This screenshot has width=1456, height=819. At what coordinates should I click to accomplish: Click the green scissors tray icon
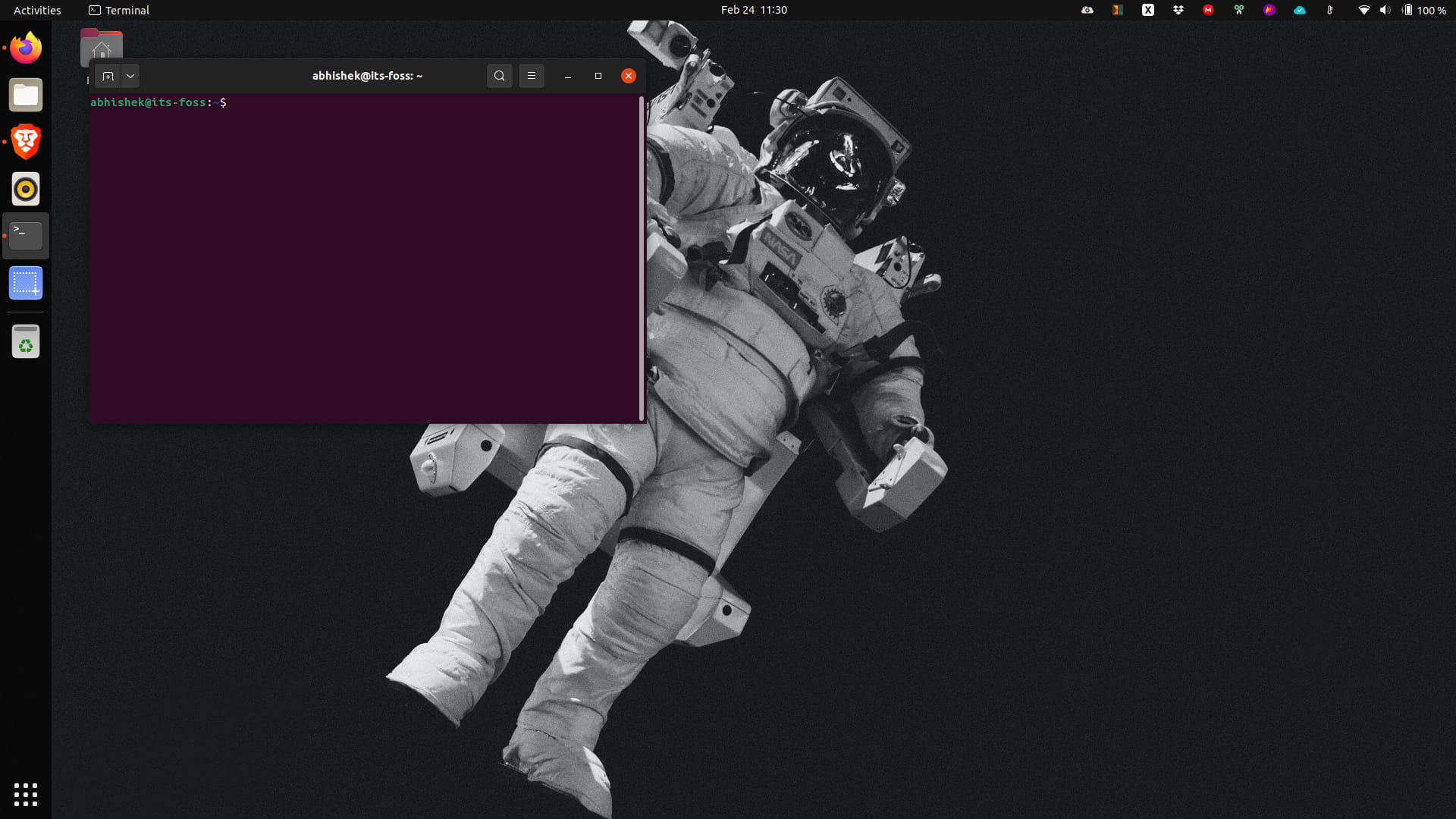[x=1239, y=10]
